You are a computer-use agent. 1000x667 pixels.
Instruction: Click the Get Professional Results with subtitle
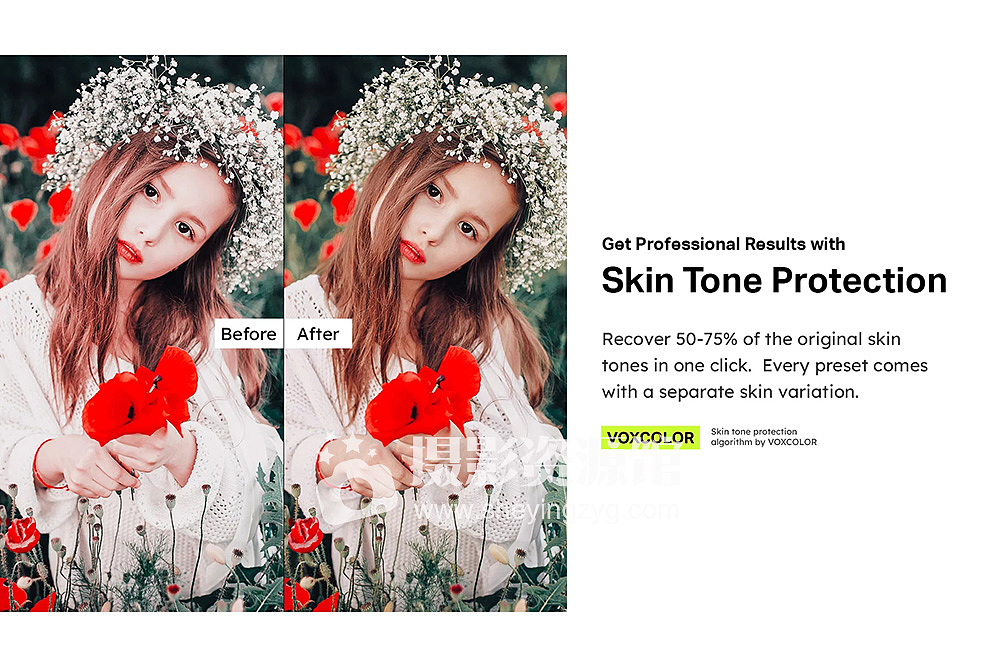pyautogui.click(x=723, y=244)
